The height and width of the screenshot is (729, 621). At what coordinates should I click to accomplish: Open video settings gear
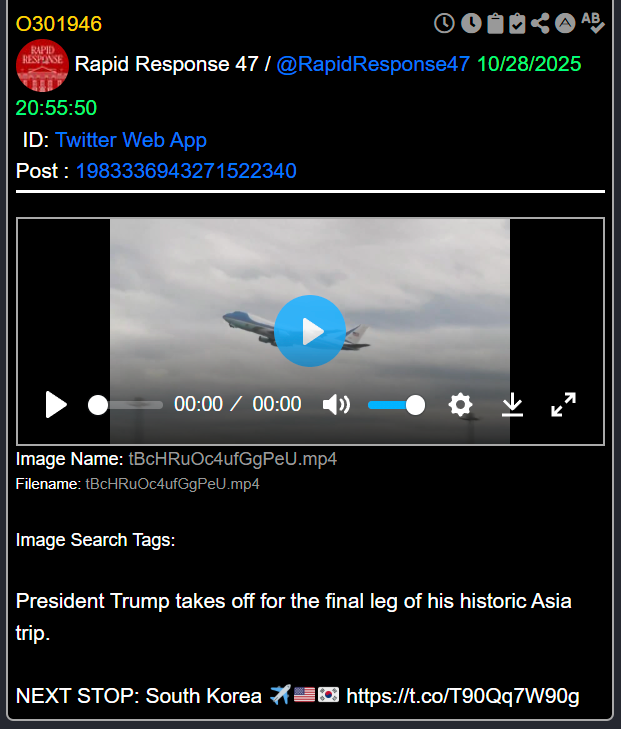click(460, 404)
